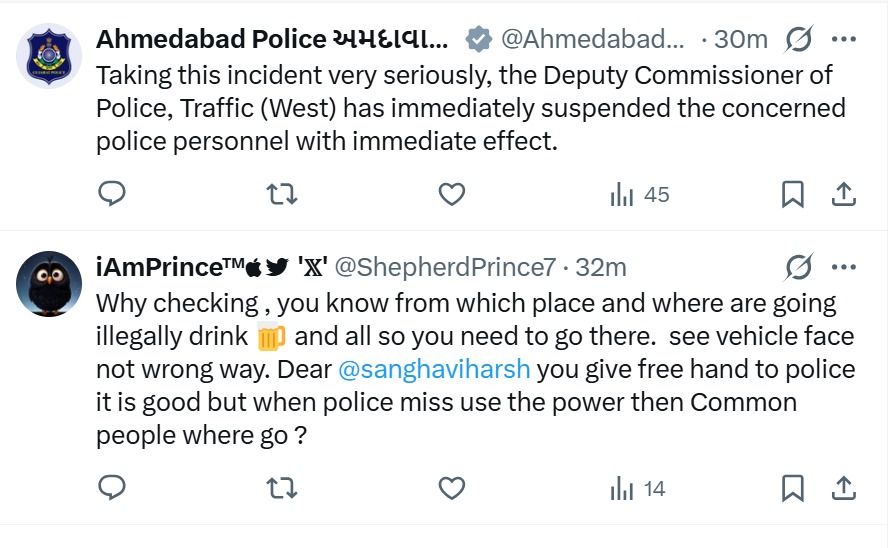The width and height of the screenshot is (889, 548).
Task: Open more options on iAmPrince's tweet
Action: (x=844, y=267)
